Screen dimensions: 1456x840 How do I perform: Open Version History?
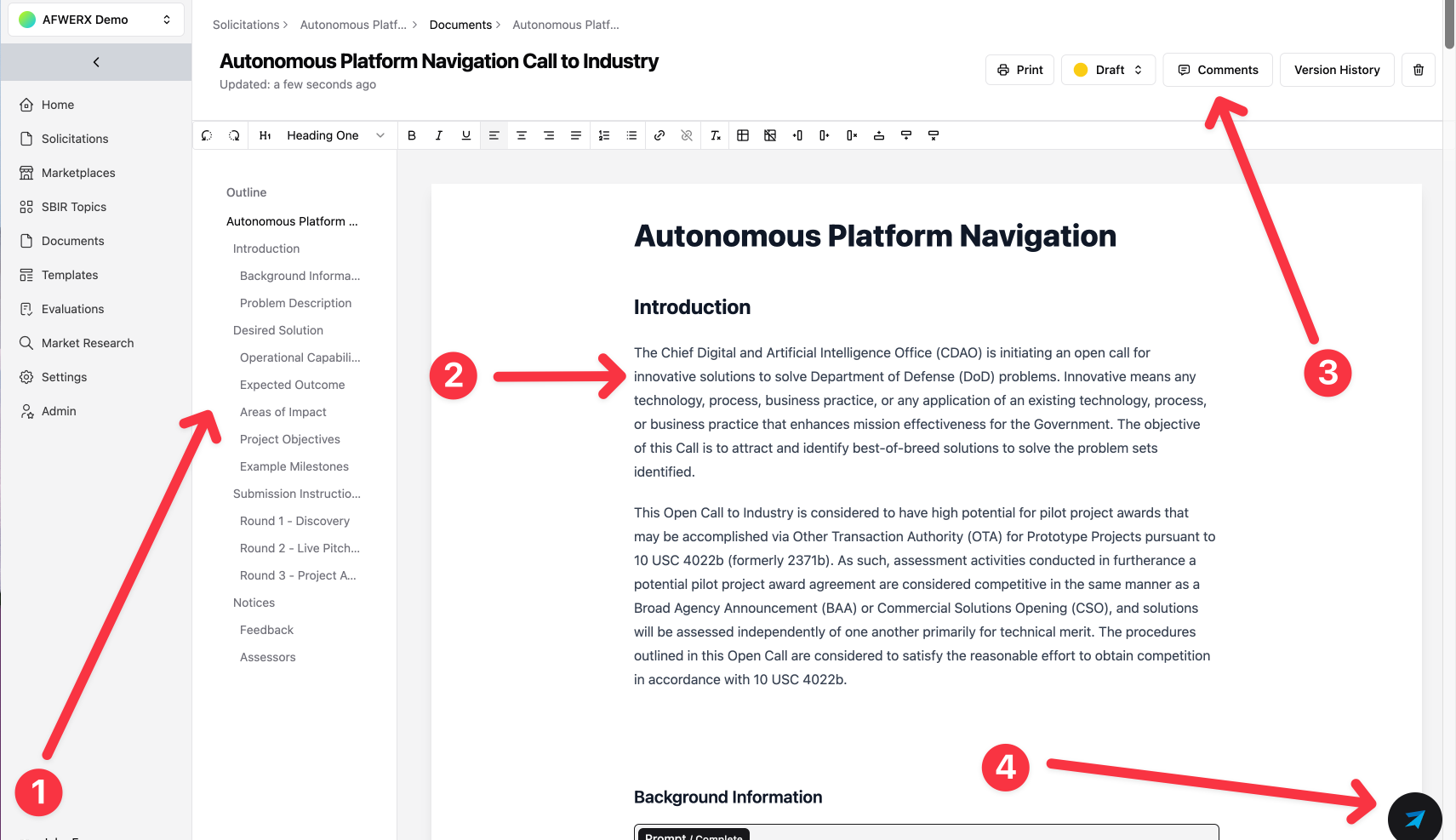pyautogui.click(x=1337, y=70)
